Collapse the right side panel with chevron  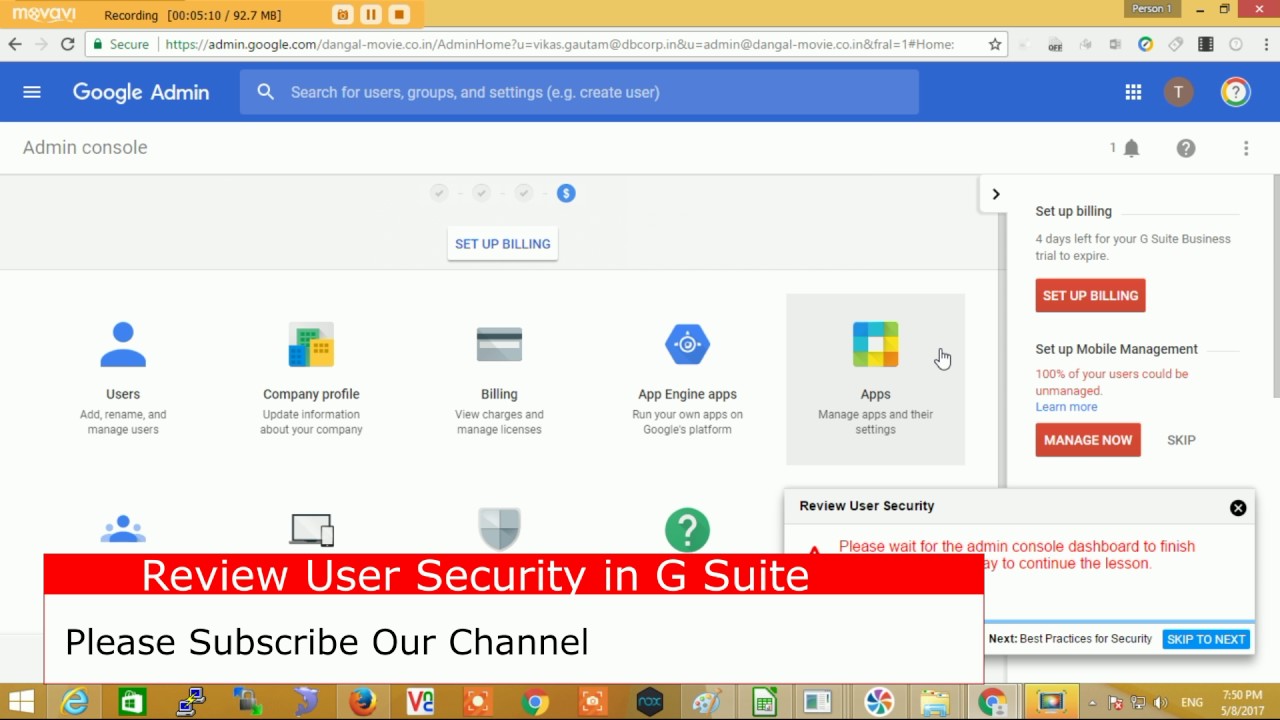point(995,194)
